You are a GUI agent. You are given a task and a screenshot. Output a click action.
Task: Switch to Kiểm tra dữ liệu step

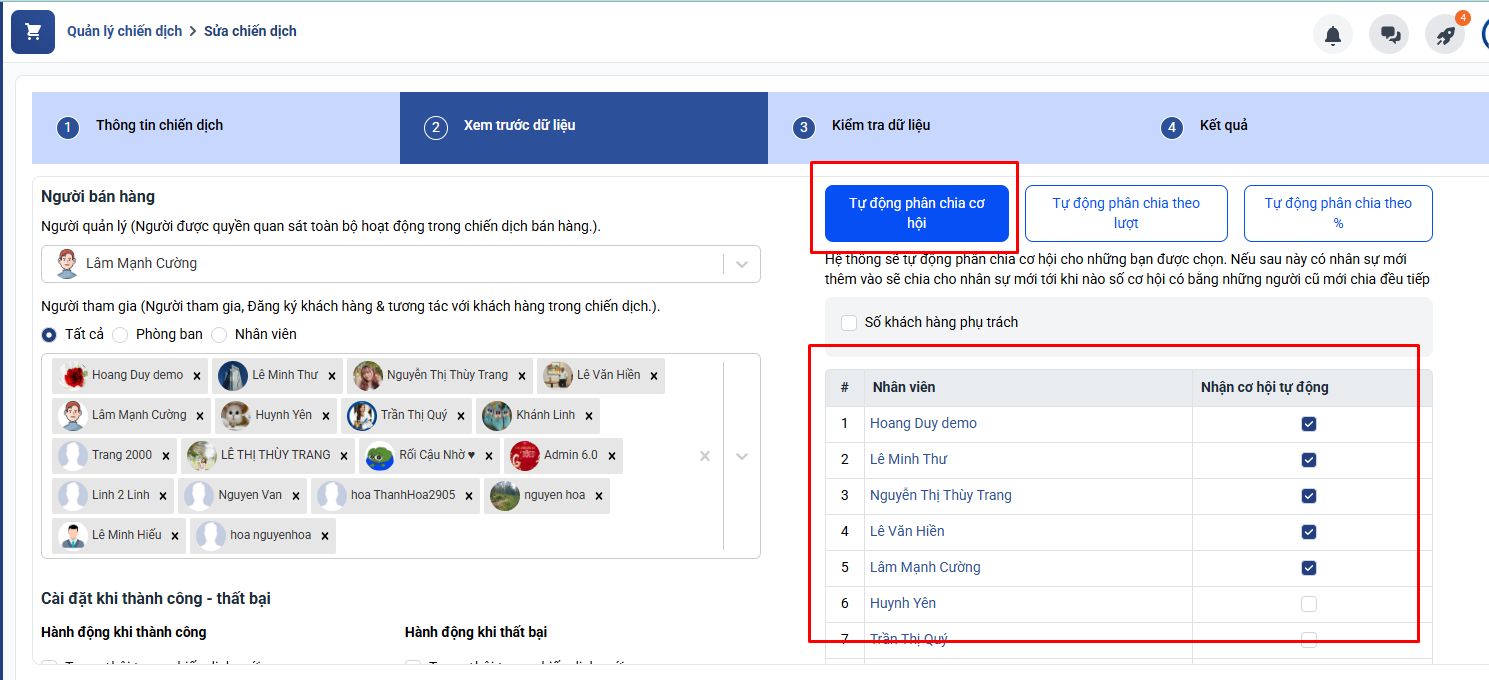coord(880,126)
